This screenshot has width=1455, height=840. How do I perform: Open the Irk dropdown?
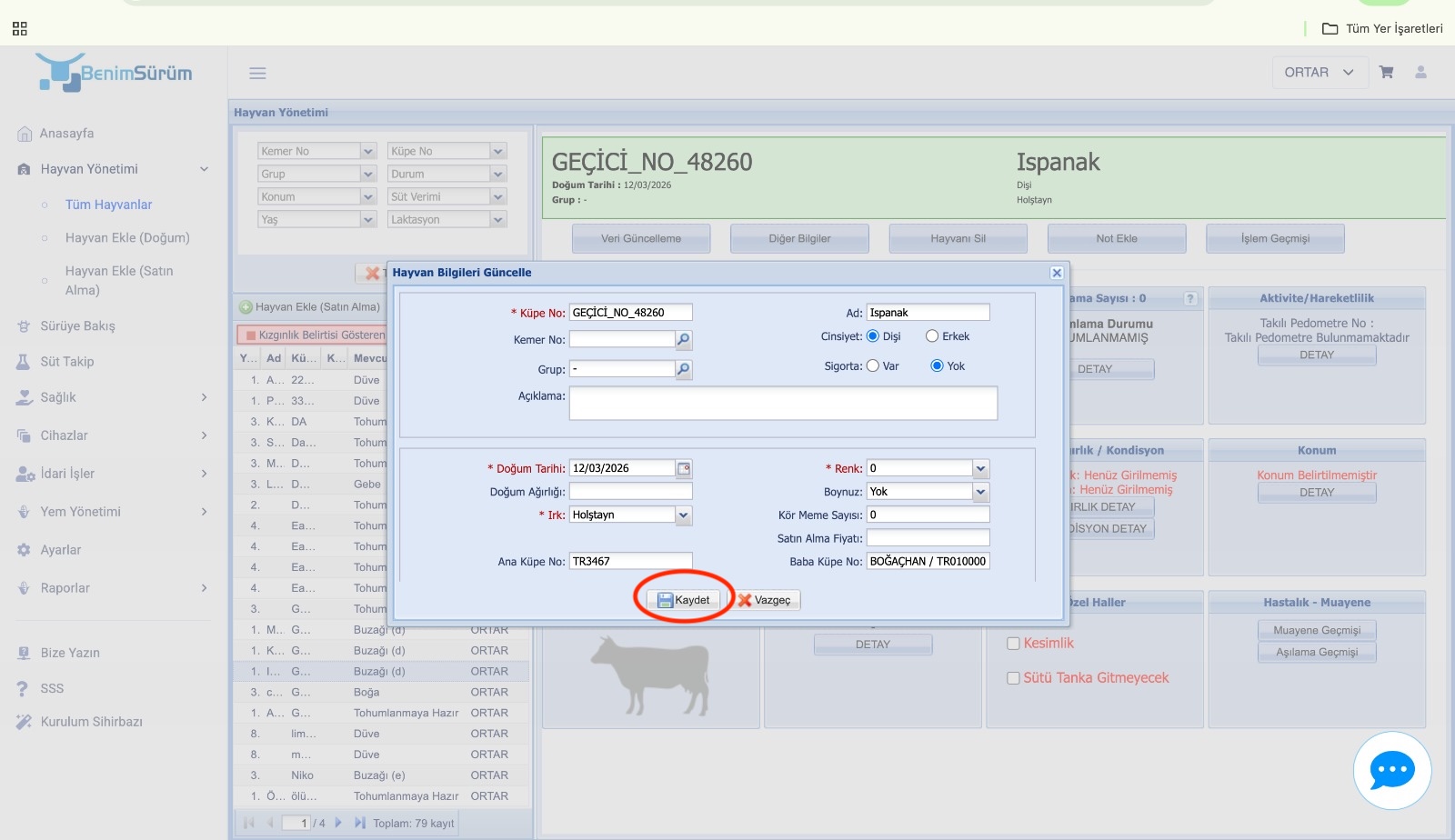(684, 515)
